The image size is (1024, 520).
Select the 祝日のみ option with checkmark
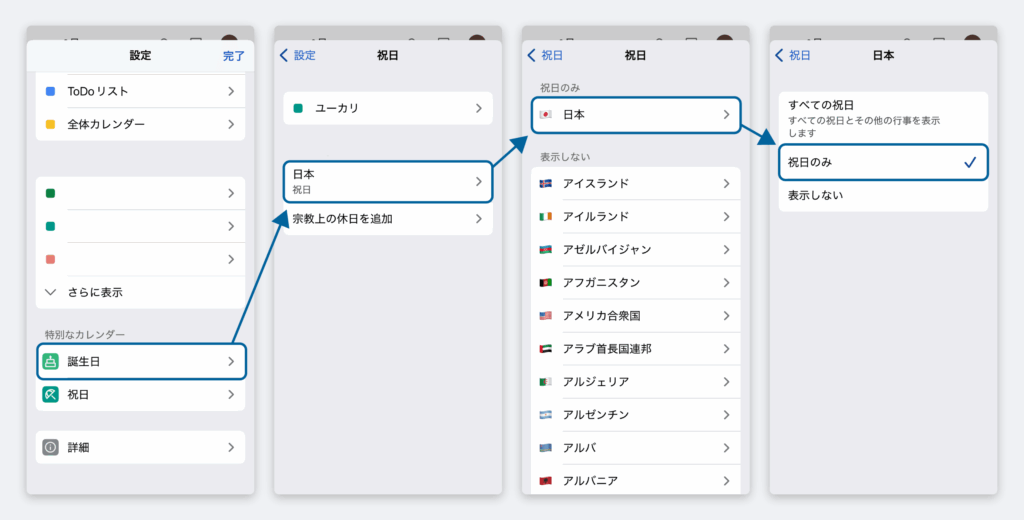882,162
